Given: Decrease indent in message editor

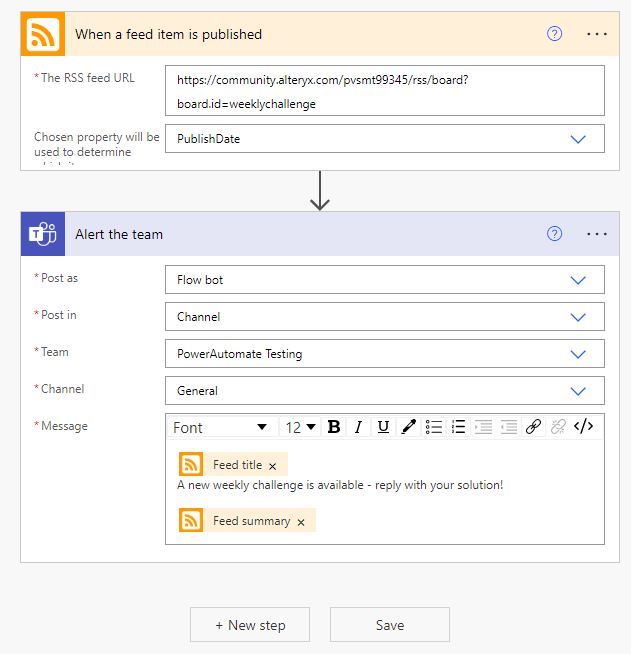Looking at the screenshot, I should click(x=508, y=427).
